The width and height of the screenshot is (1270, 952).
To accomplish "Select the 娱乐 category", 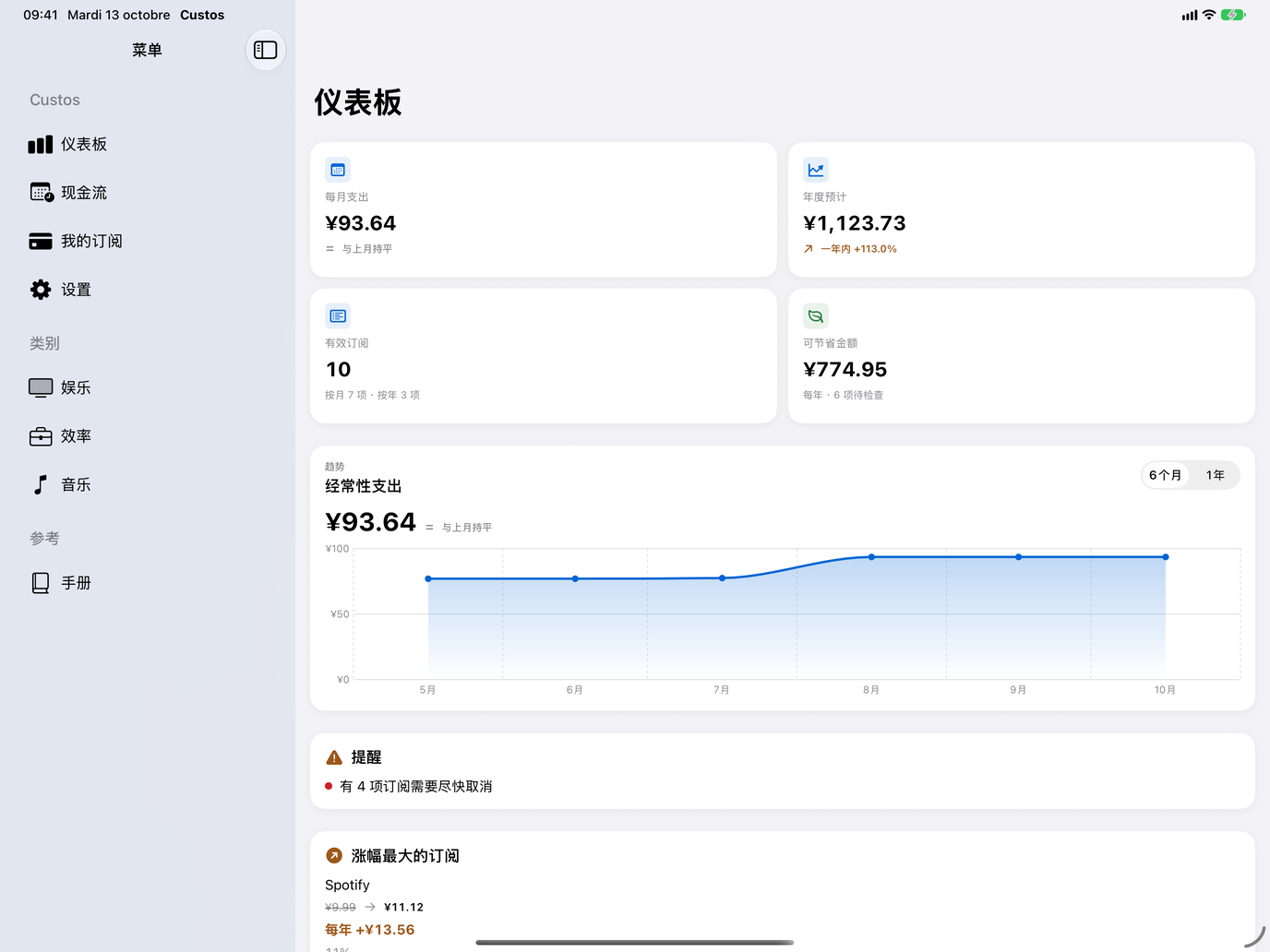I will (x=148, y=387).
